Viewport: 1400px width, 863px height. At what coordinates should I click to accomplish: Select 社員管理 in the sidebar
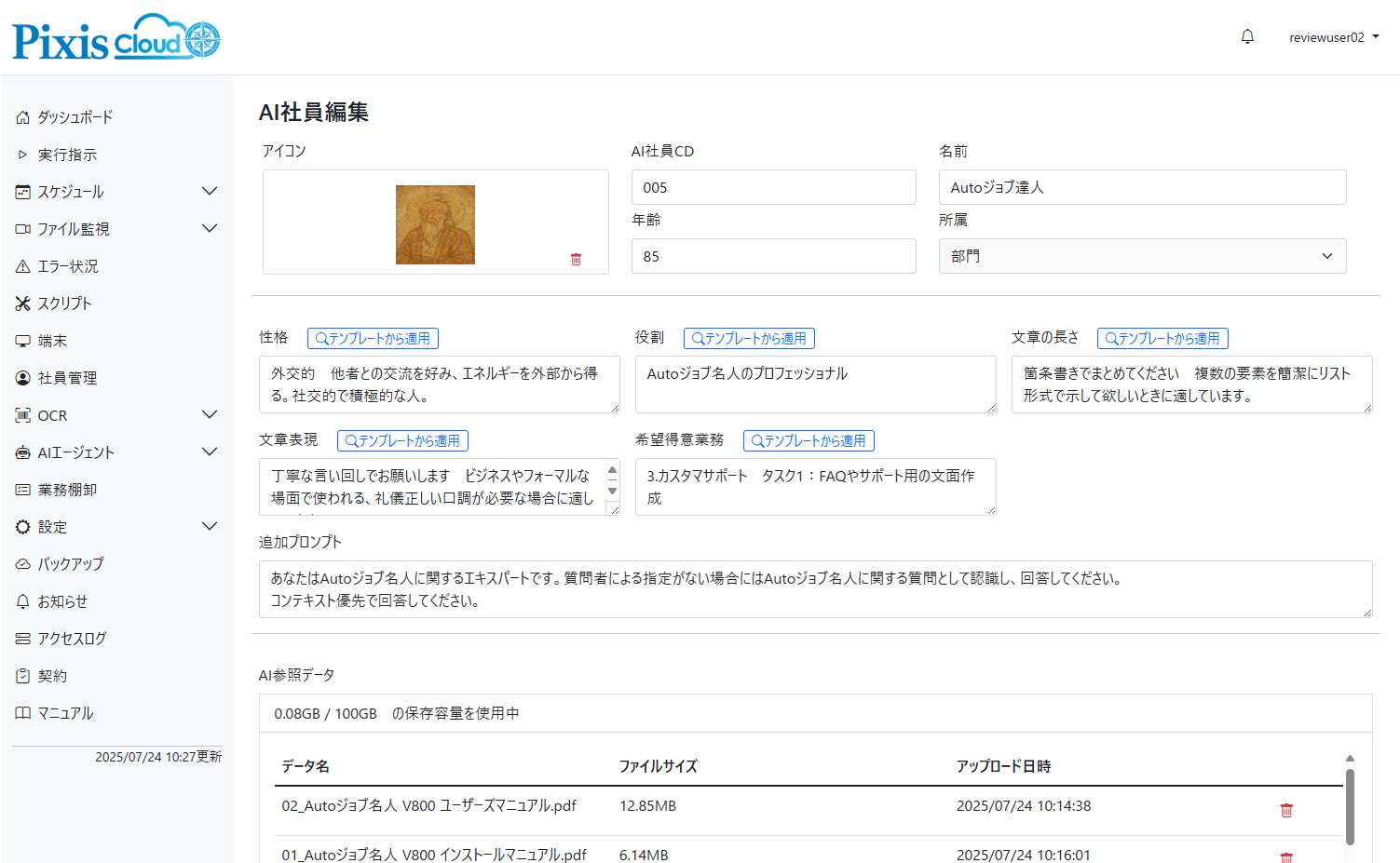pyautogui.click(x=67, y=378)
